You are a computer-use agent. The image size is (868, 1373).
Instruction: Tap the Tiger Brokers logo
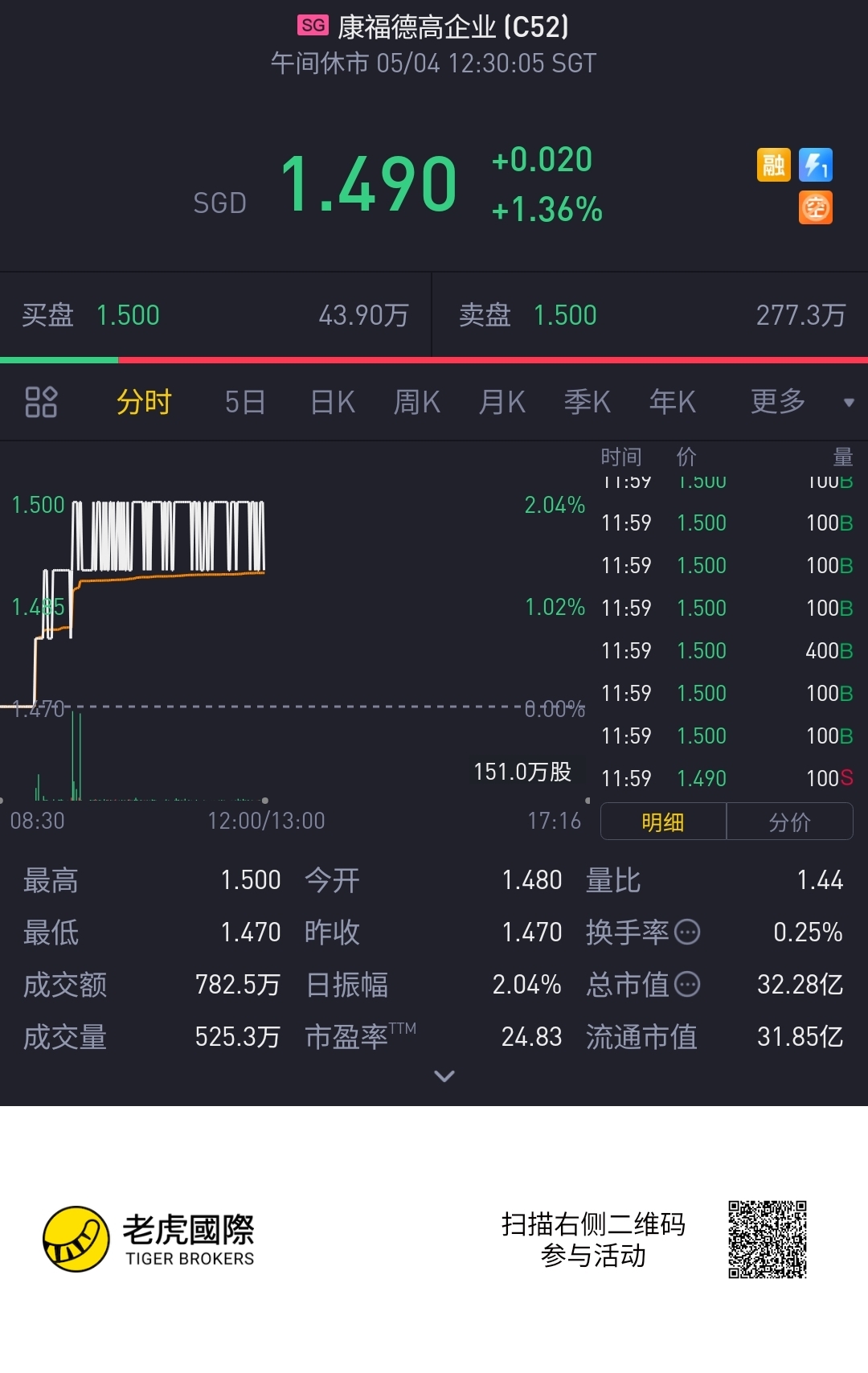pos(149,1239)
